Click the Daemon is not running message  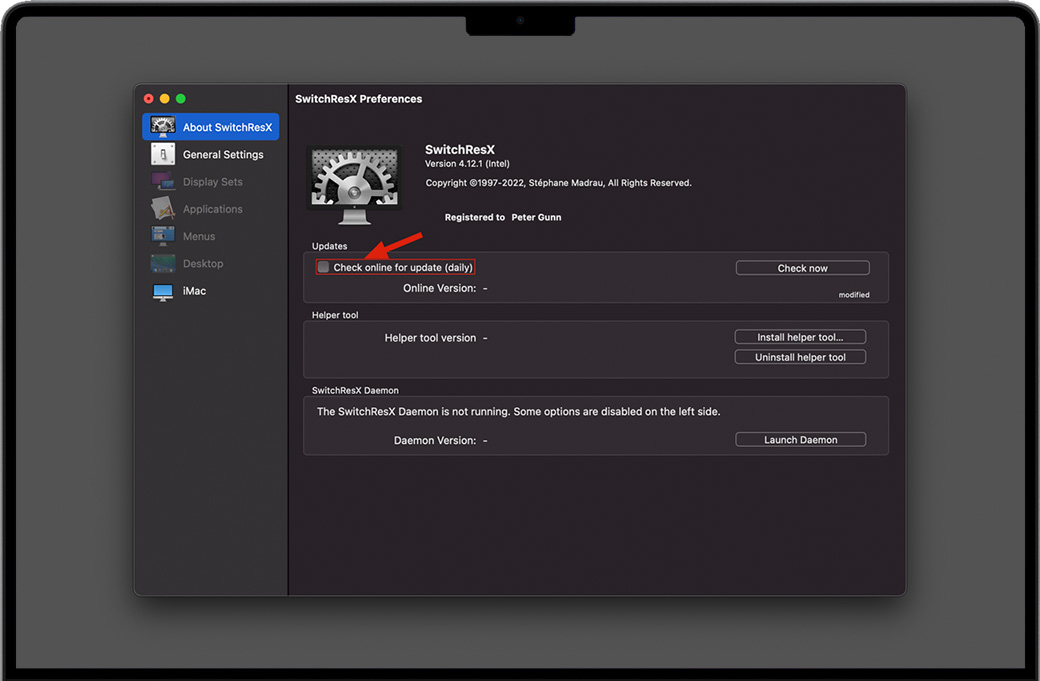(x=518, y=412)
